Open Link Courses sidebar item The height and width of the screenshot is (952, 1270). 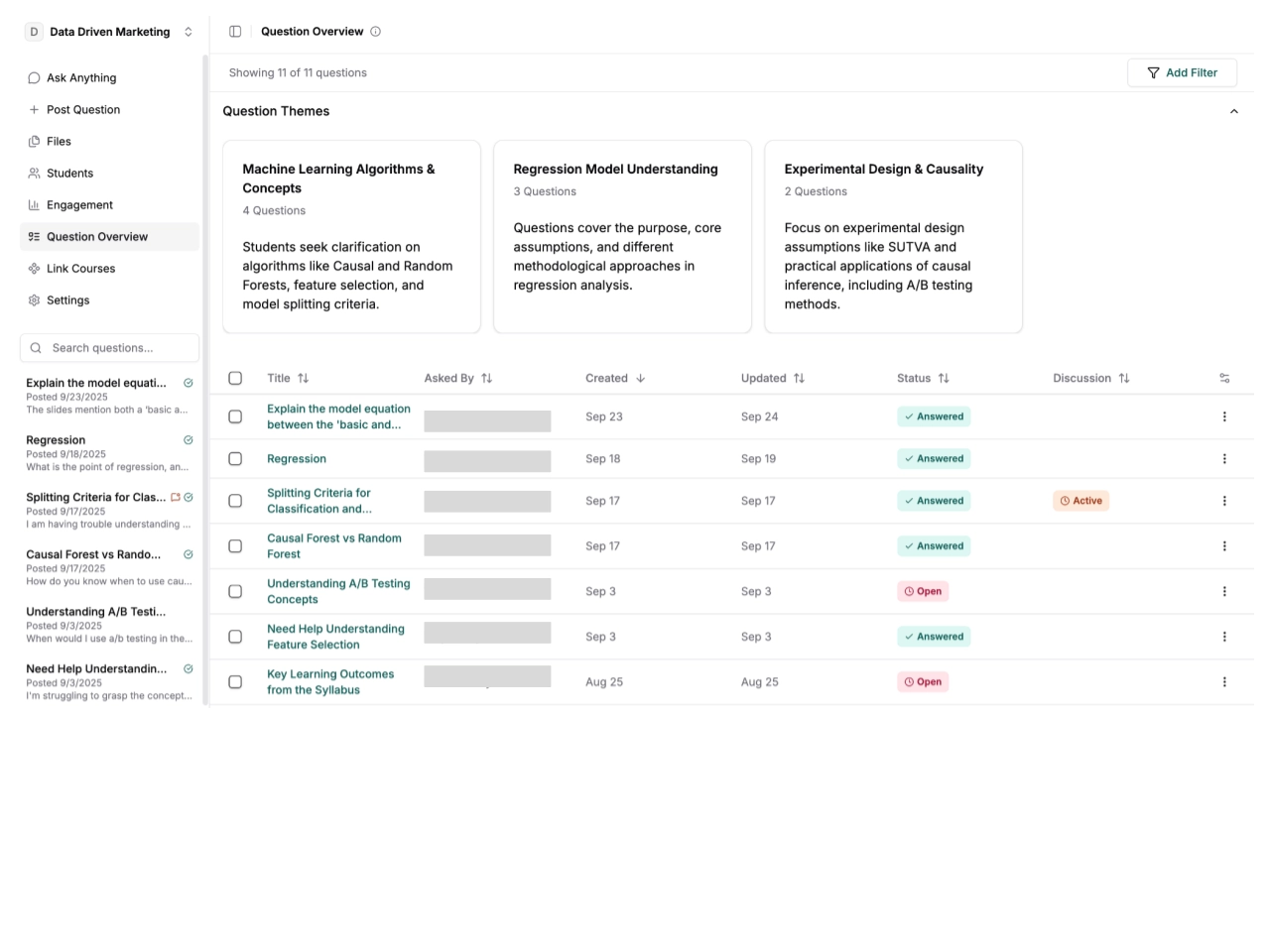80,269
